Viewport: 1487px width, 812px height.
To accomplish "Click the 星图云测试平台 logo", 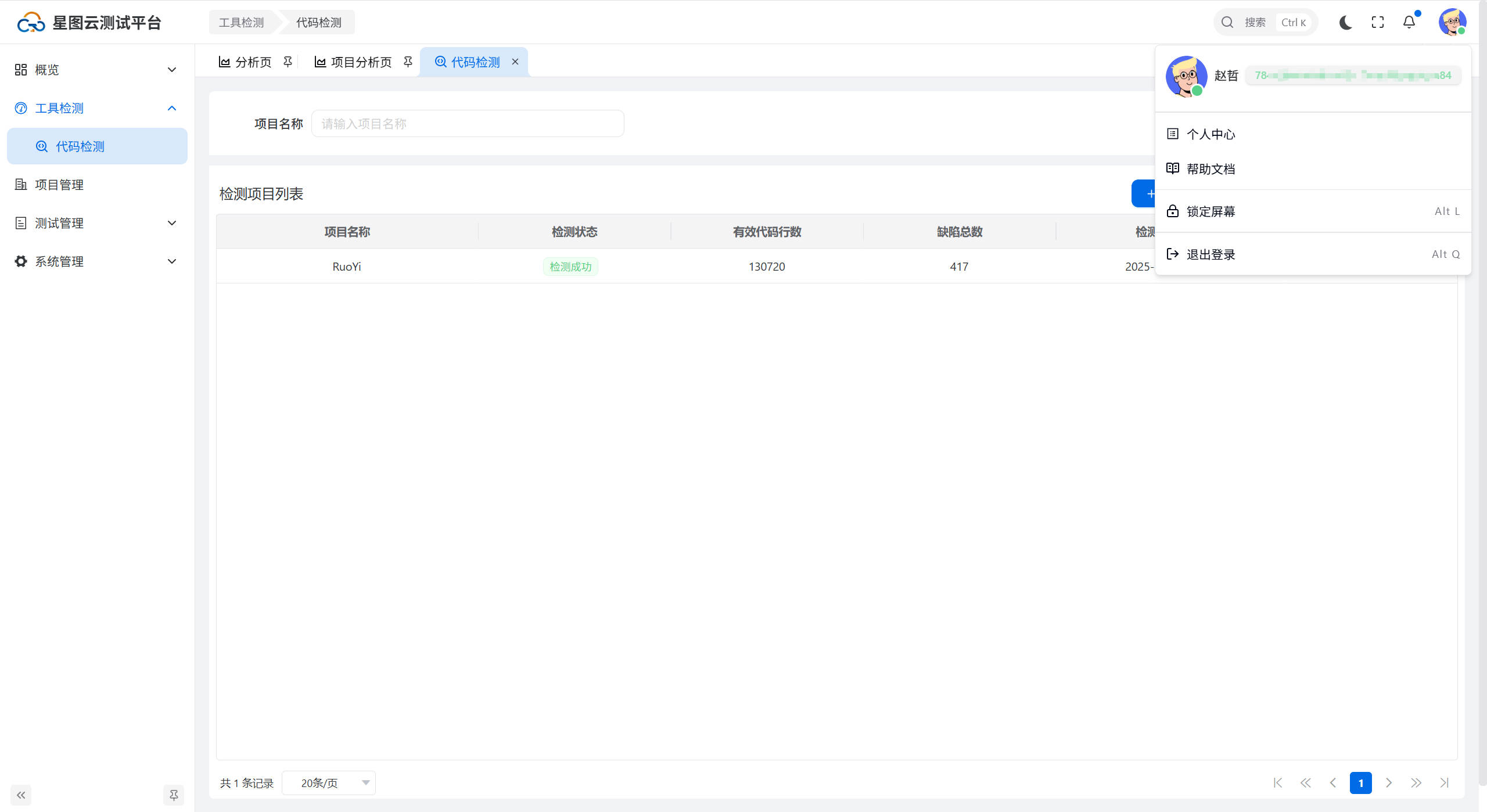I will coord(31,23).
